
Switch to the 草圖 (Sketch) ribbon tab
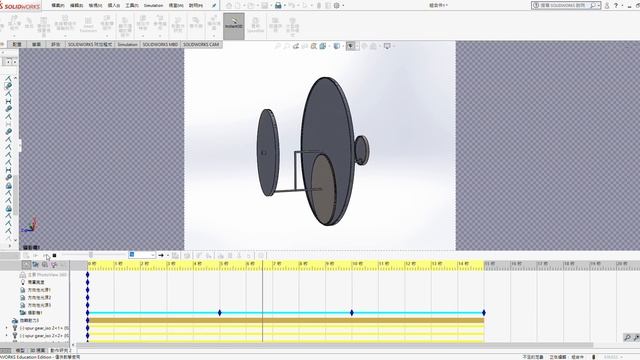[36, 44]
